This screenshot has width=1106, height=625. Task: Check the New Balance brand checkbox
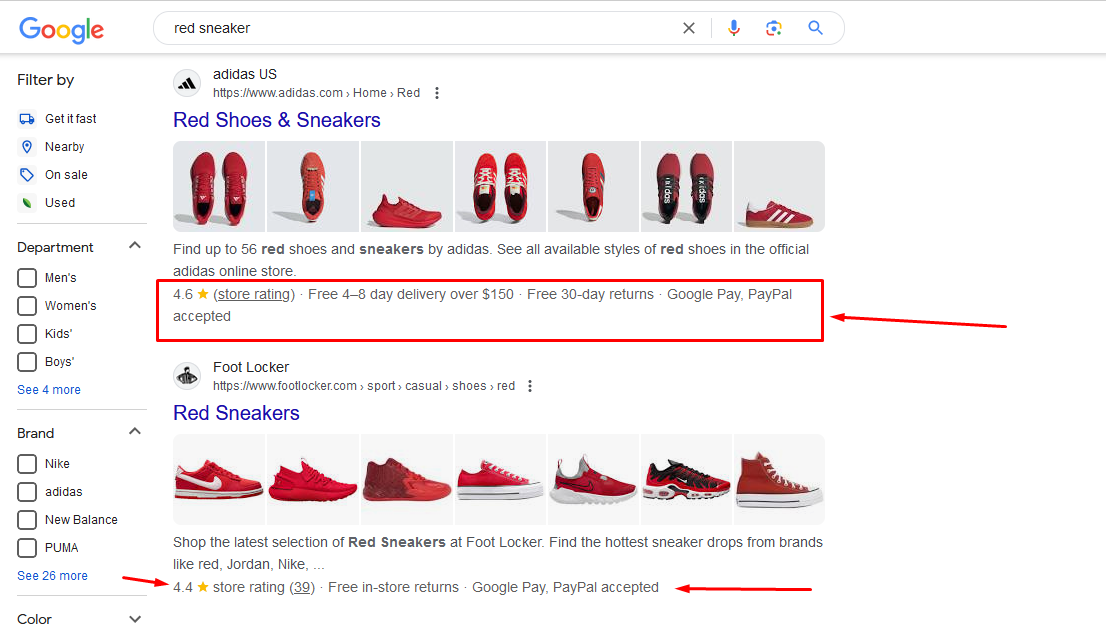click(27, 520)
